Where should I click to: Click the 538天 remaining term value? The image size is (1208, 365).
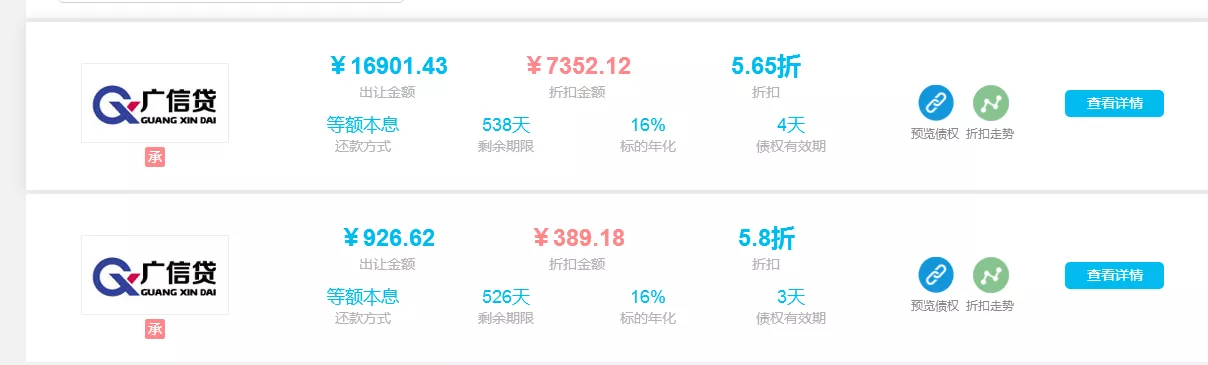click(506, 126)
